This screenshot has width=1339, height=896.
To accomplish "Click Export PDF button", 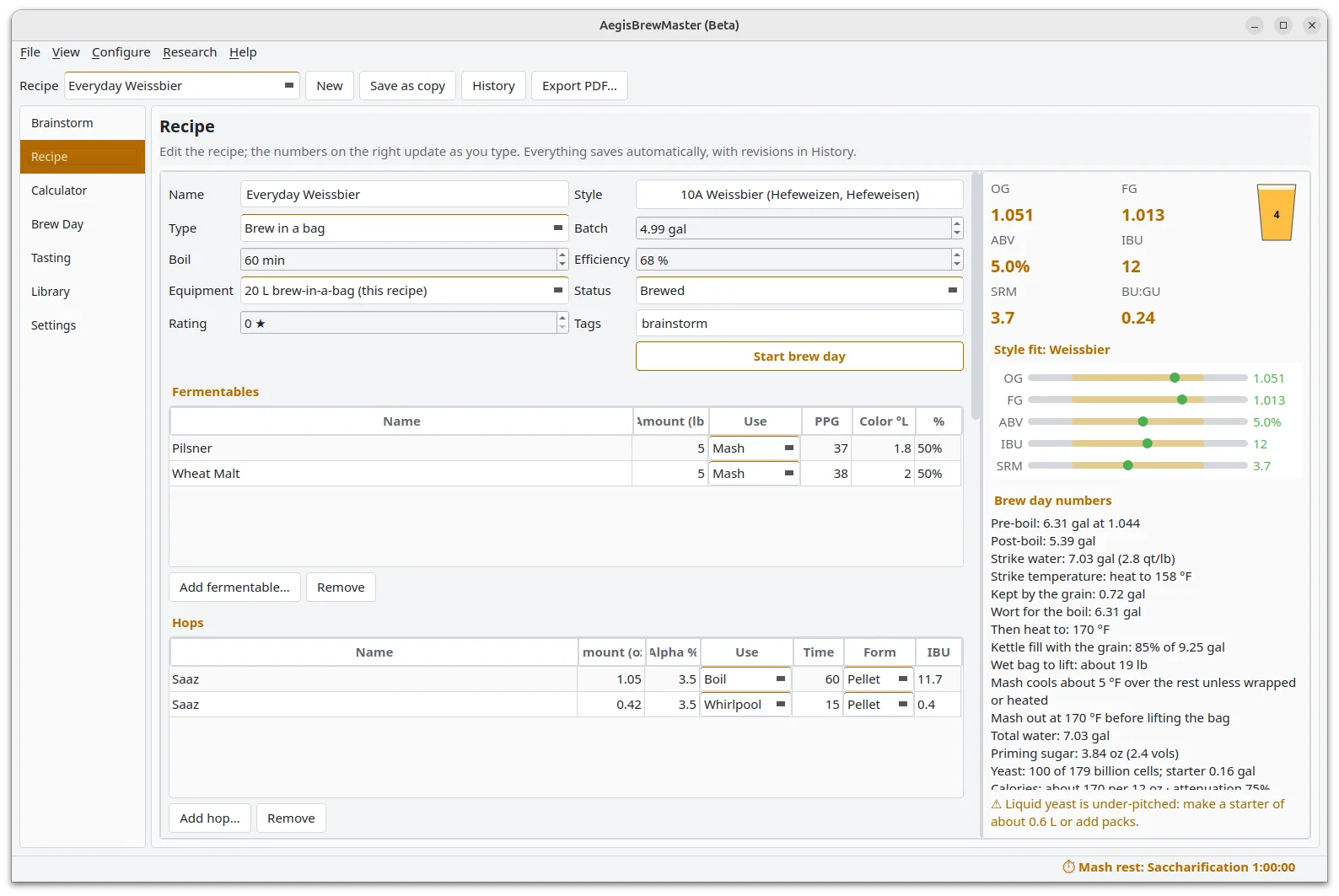I will pyautogui.click(x=579, y=86).
